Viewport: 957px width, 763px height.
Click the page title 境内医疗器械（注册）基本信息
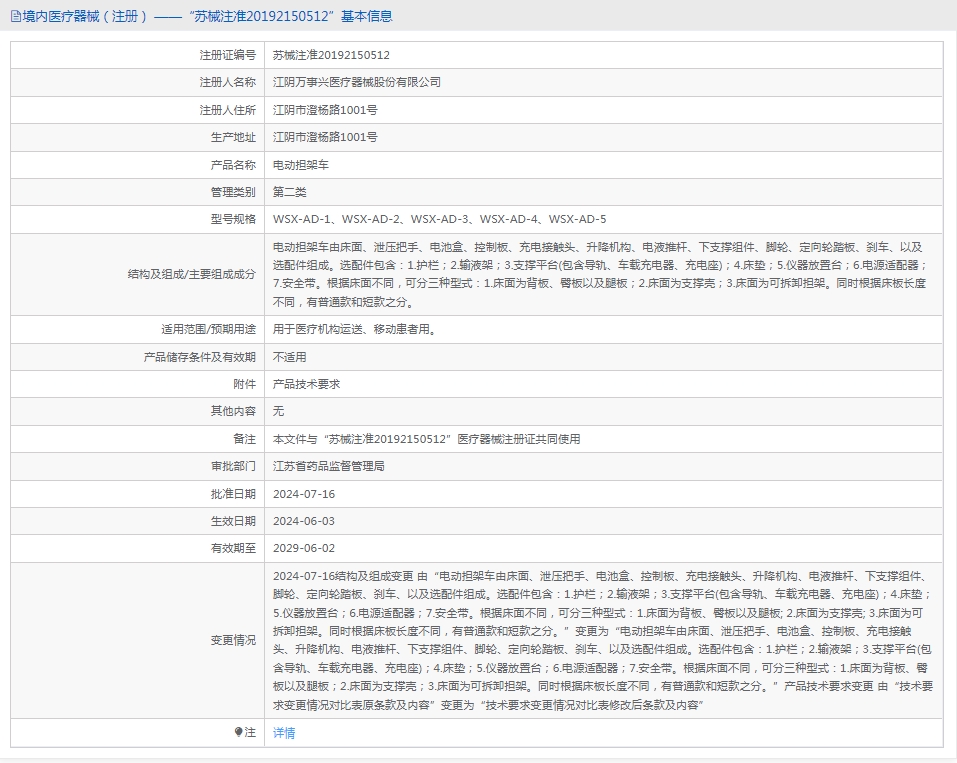pos(208,16)
